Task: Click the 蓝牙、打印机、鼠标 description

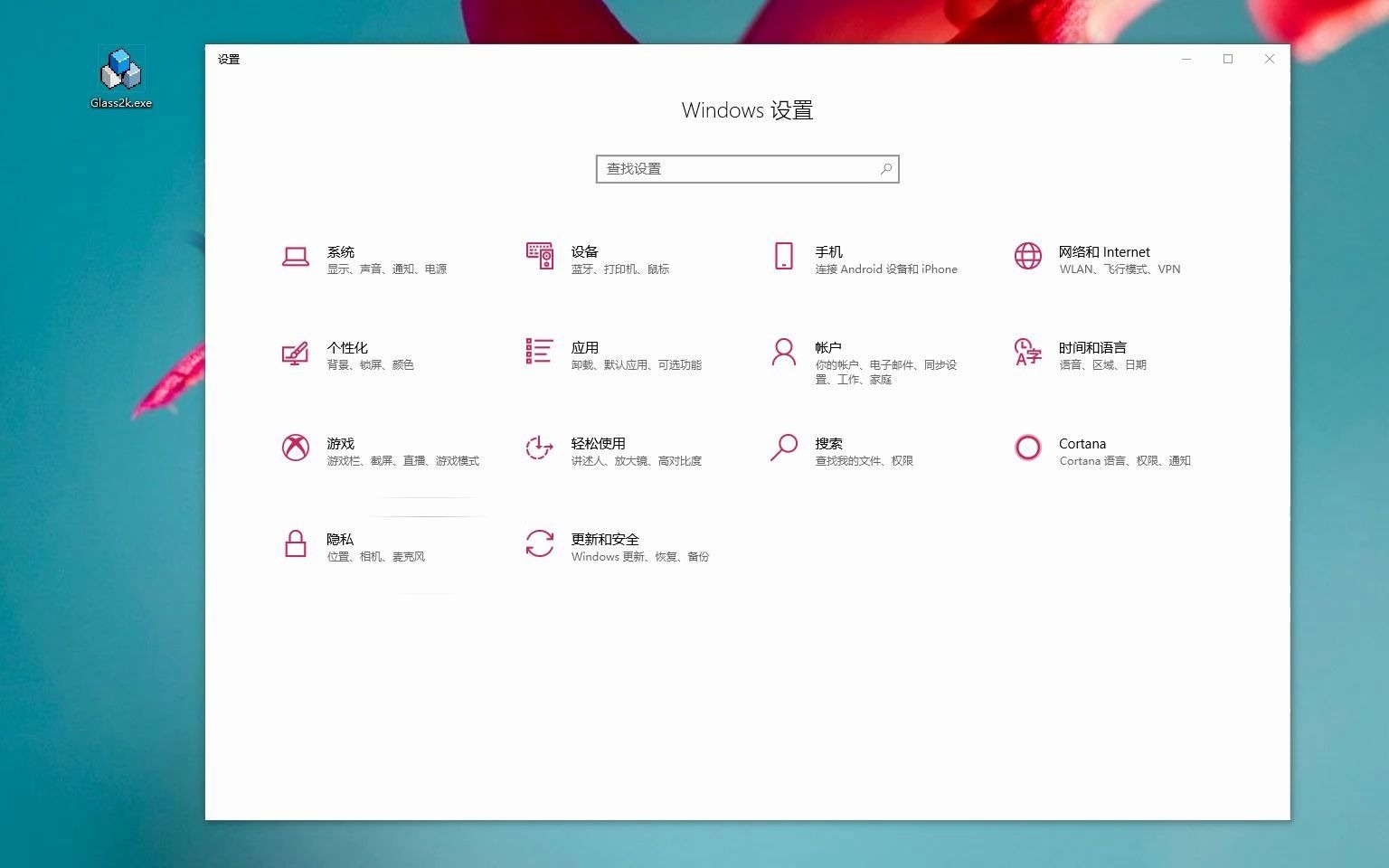Action: [x=620, y=269]
